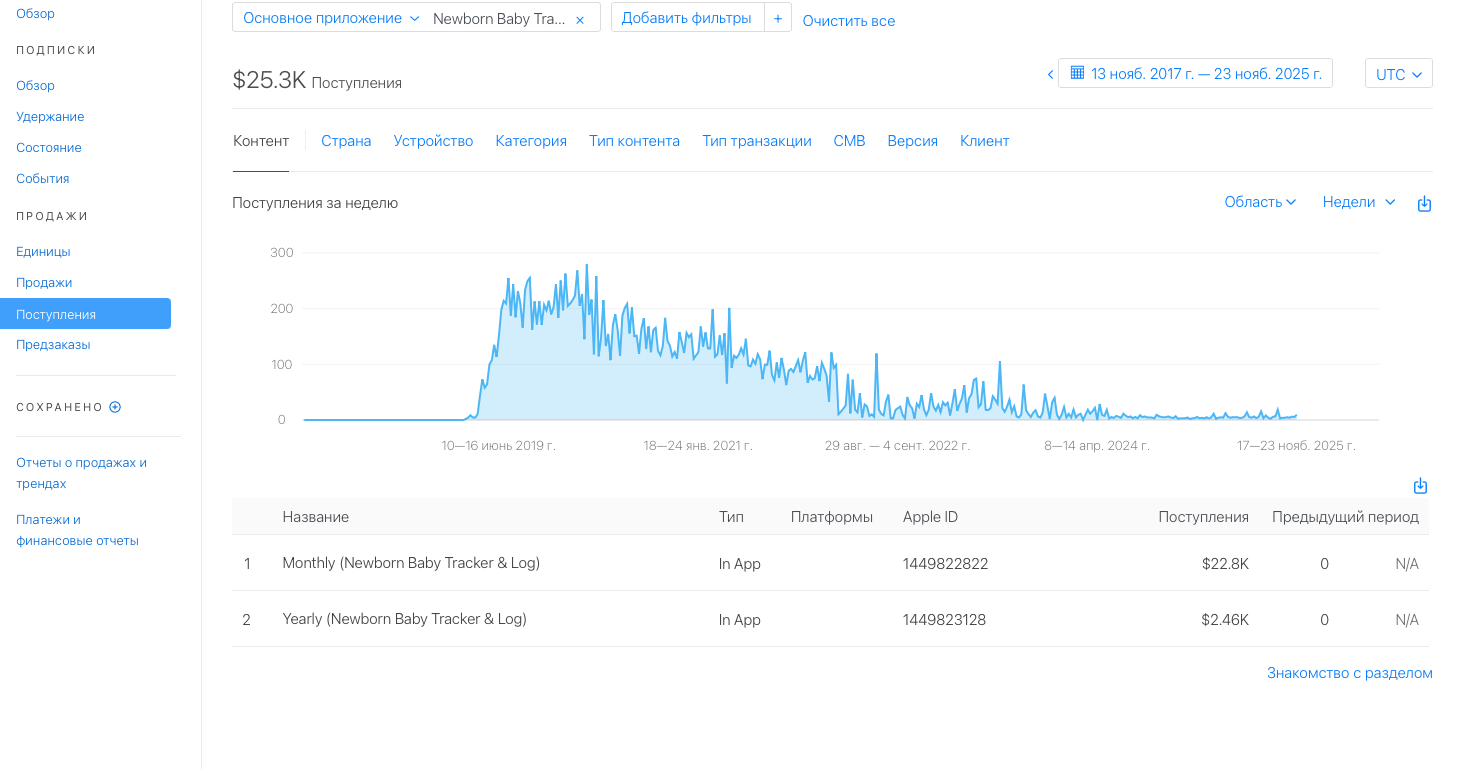Open Платежи и финансовые отчеты
This screenshot has width=1468, height=769.
coord(77,530)
